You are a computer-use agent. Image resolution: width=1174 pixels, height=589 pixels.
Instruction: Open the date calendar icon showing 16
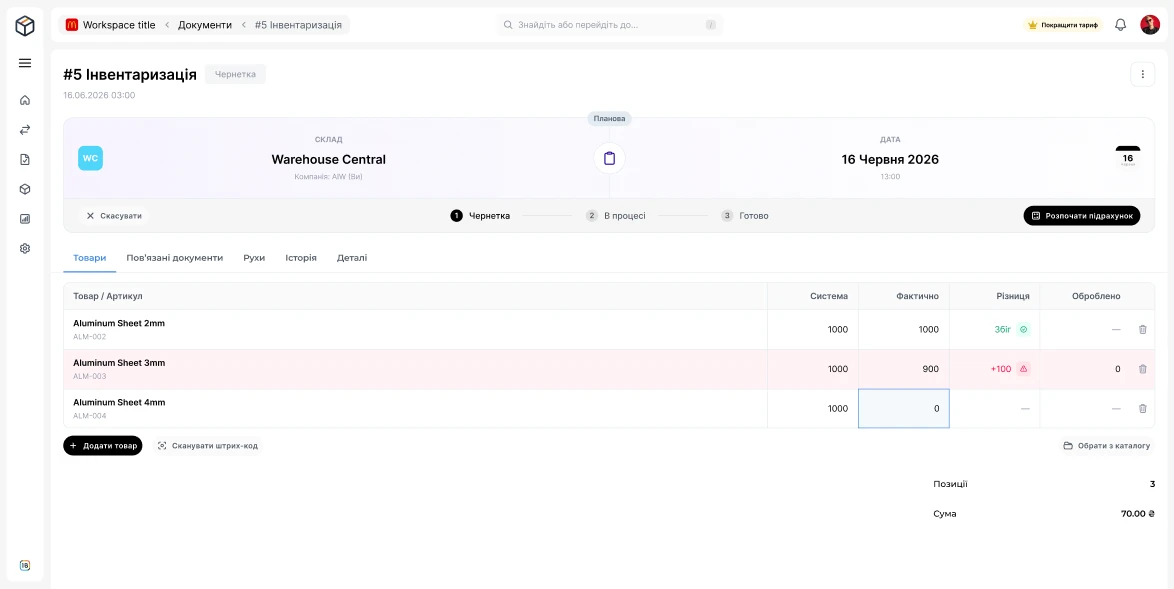click(1128, 158)
